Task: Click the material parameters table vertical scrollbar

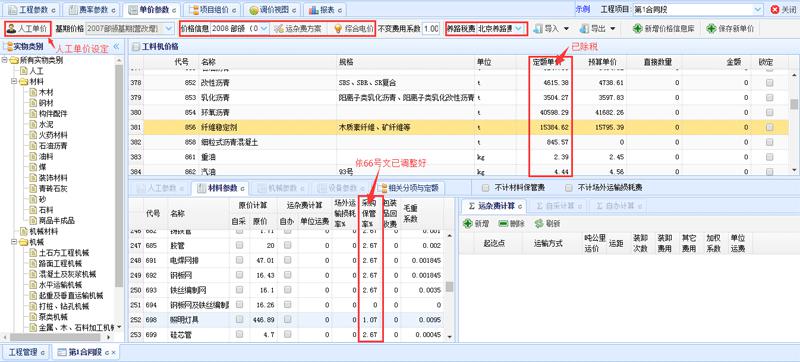Action: click(x=449, y=286)
